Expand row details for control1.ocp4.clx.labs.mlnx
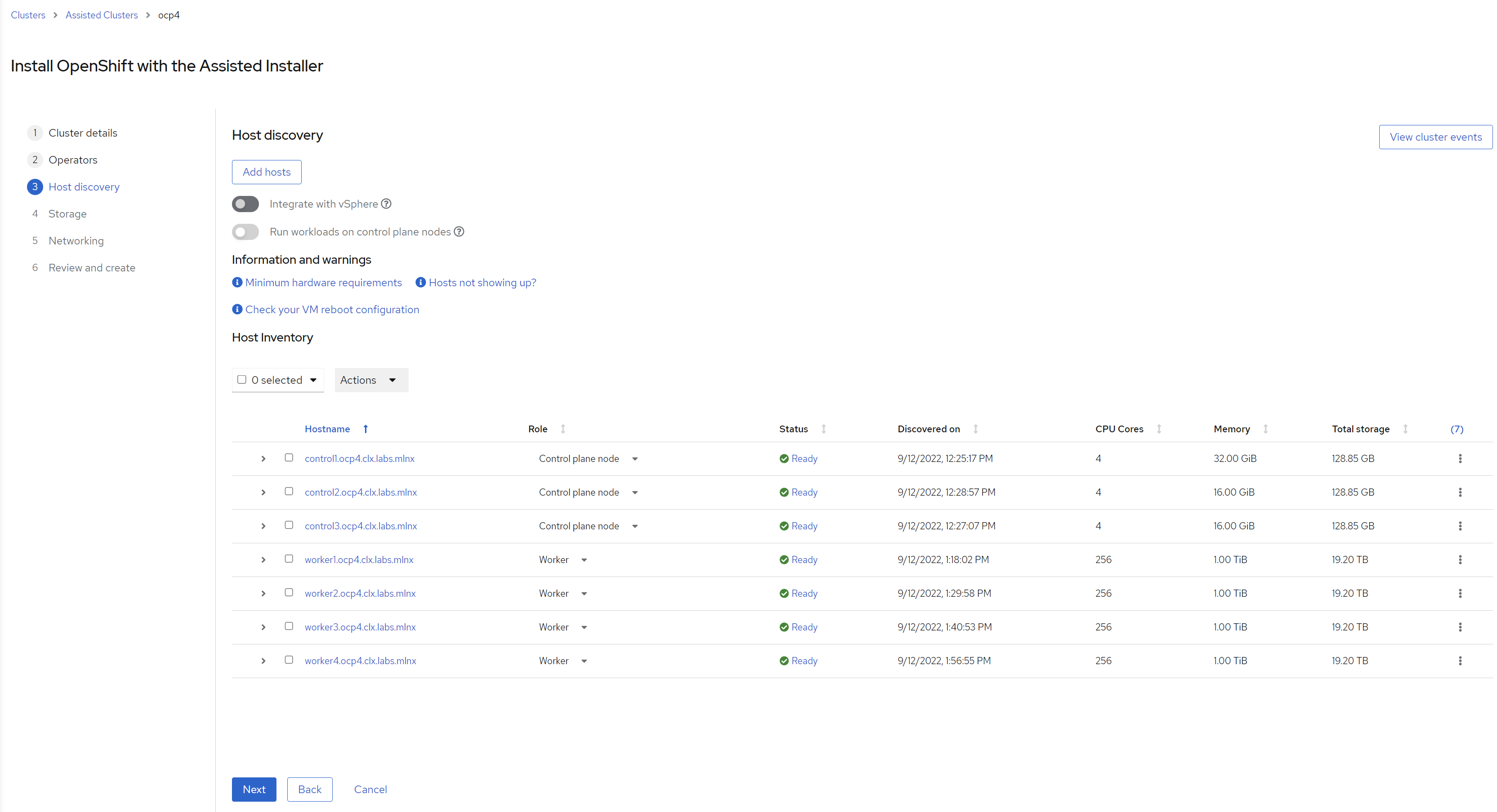The width and height of the screenshot is (1497, 812). (263, 459)
